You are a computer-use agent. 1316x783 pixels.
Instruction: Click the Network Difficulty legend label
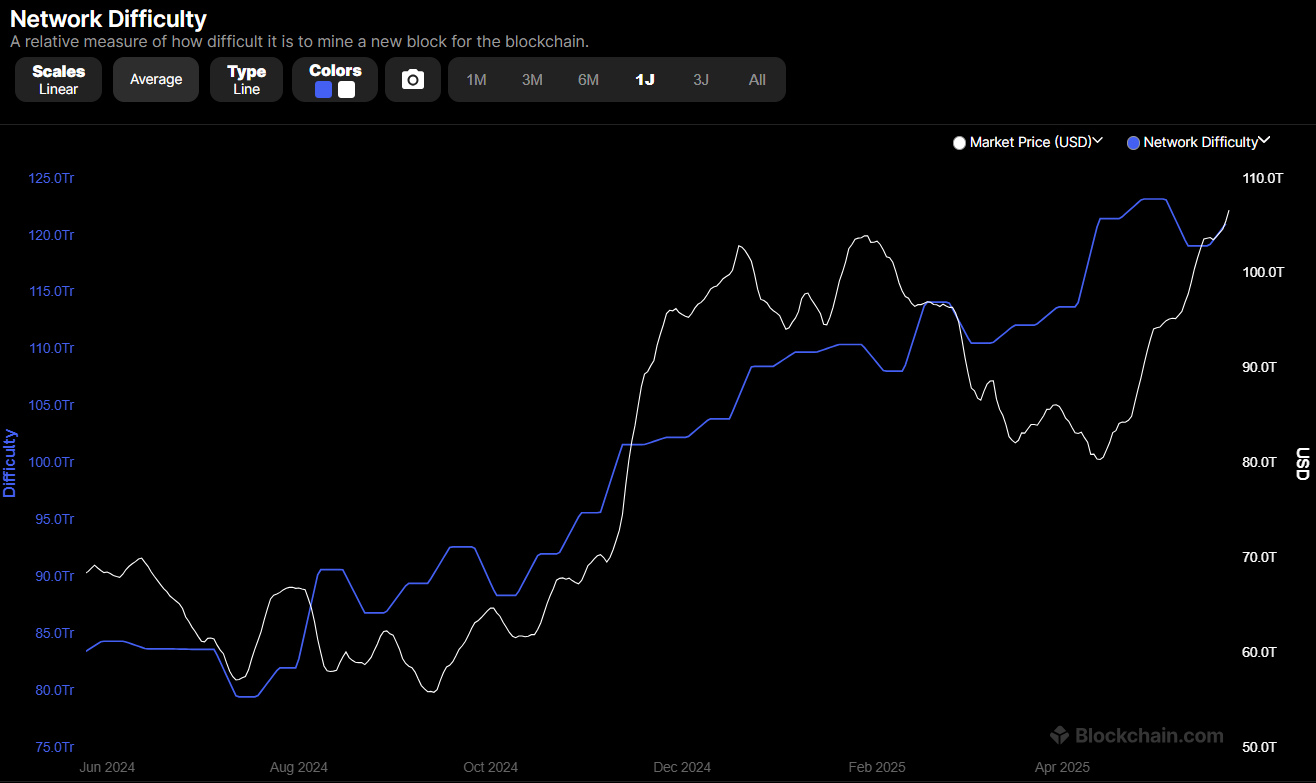[1200, 143]
